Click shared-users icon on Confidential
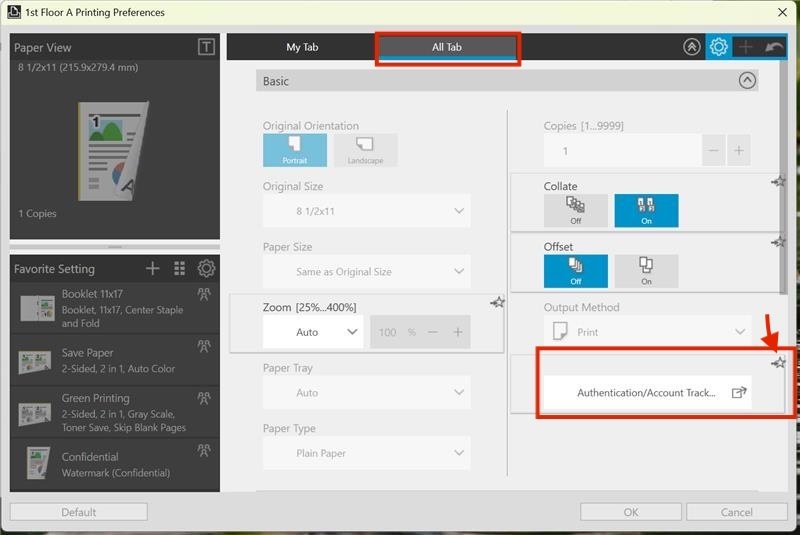800x535 pixels. pos(204,450)
